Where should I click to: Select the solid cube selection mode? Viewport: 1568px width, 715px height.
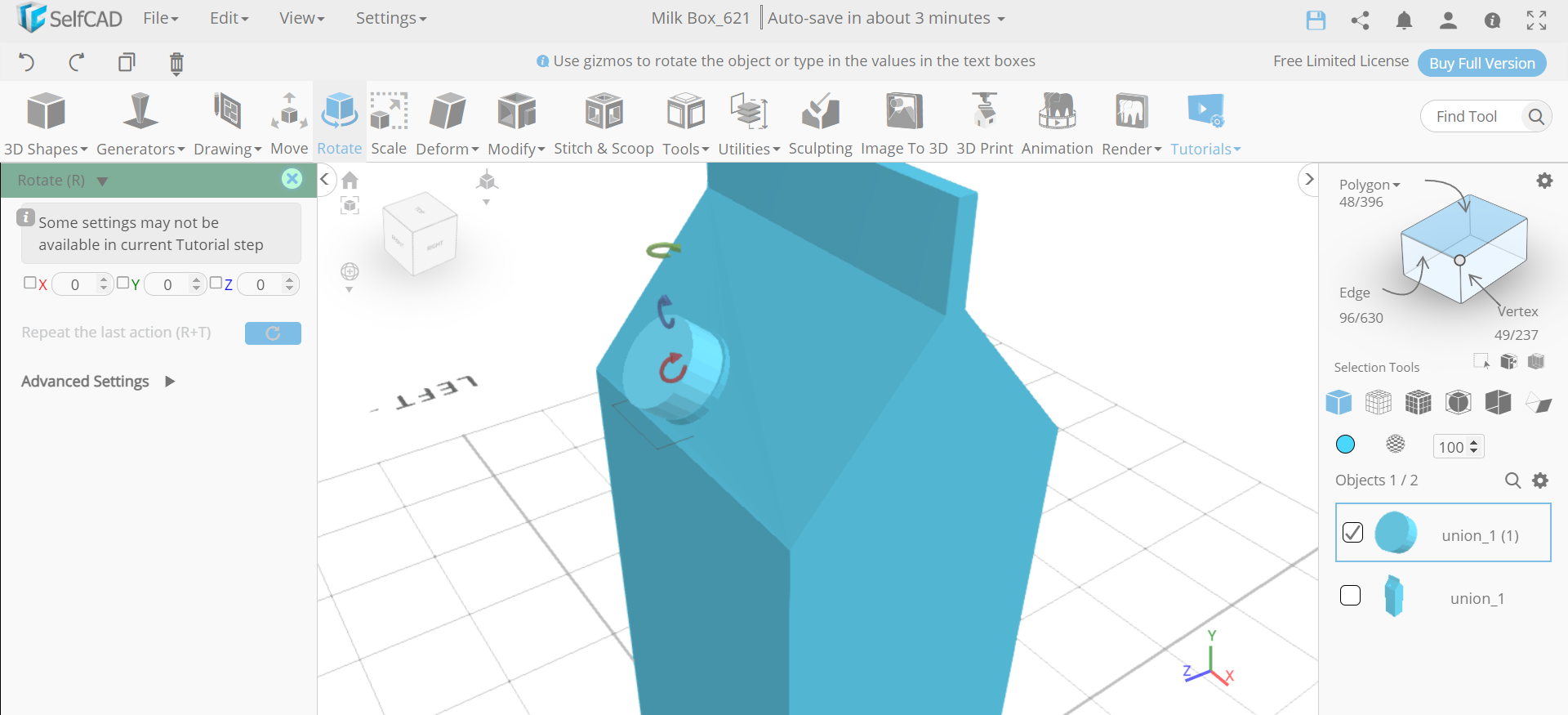click(1339, 402)
